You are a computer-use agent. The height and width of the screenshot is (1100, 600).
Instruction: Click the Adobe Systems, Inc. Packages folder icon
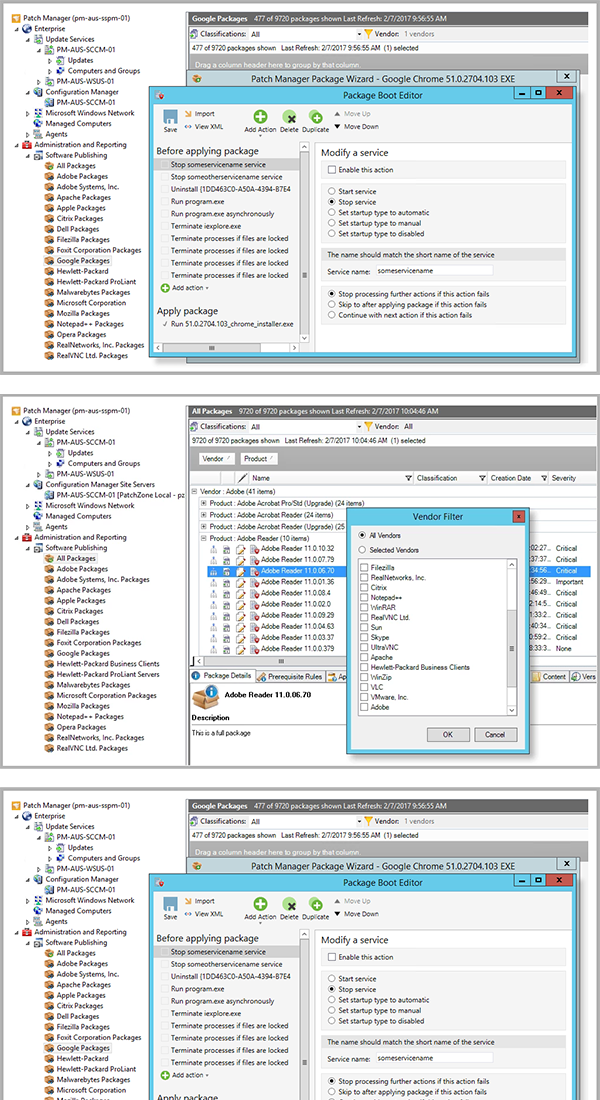click(50, 579)
